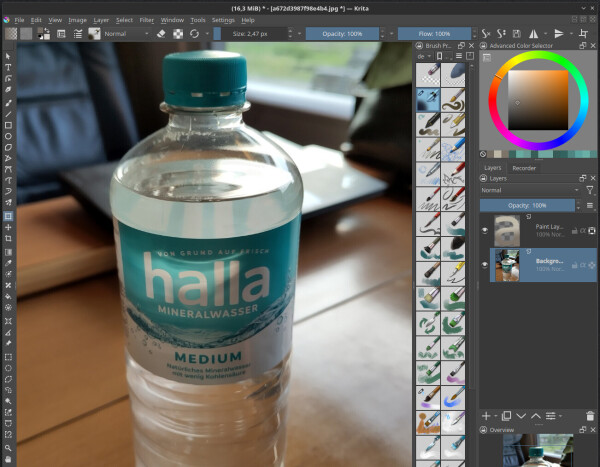The width and height of the screenshot is (600, 467).
Task: Select the Measure tool
Action: tap(8, 332)
